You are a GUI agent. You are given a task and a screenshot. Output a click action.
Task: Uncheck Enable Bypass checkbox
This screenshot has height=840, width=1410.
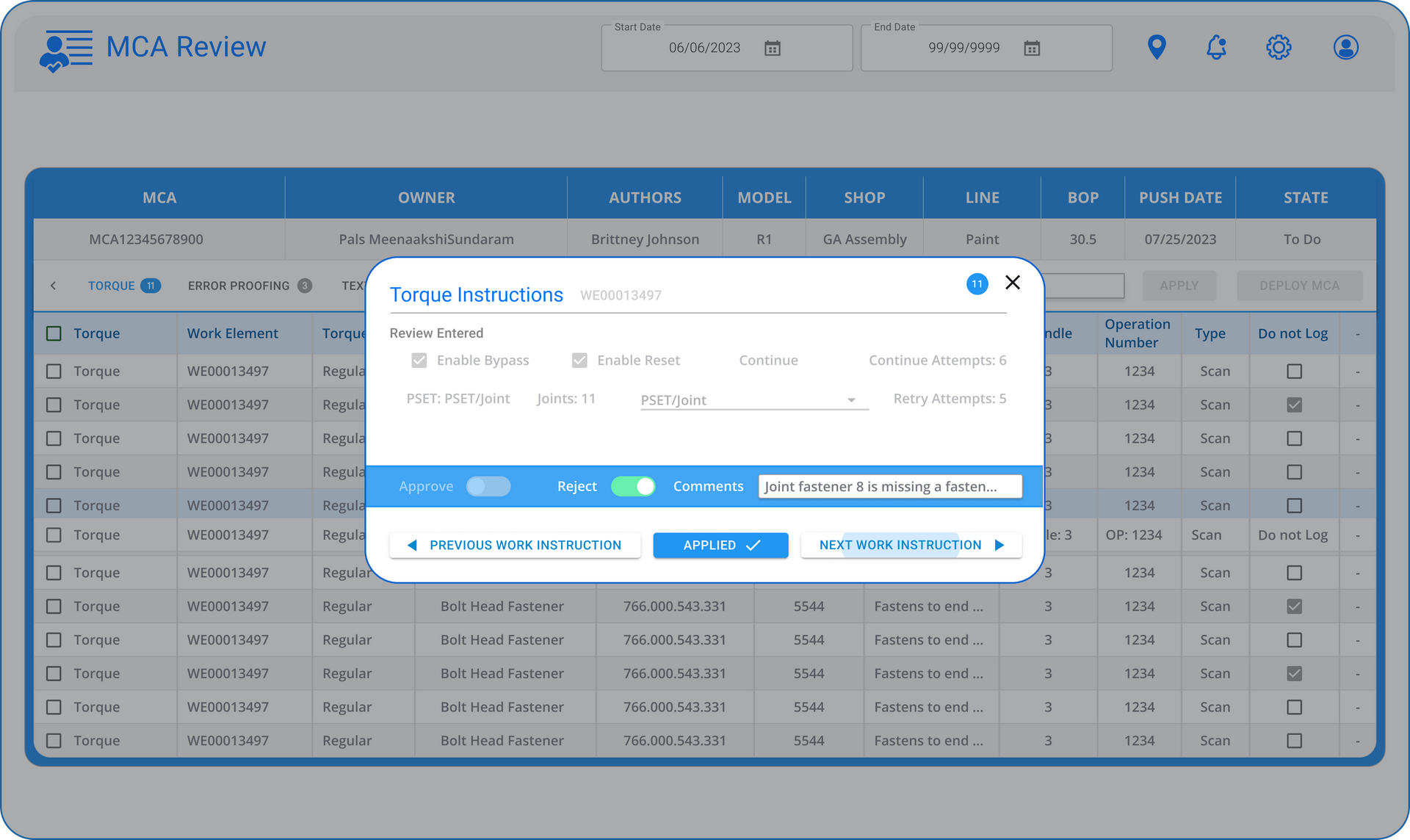tap(419, 361)
